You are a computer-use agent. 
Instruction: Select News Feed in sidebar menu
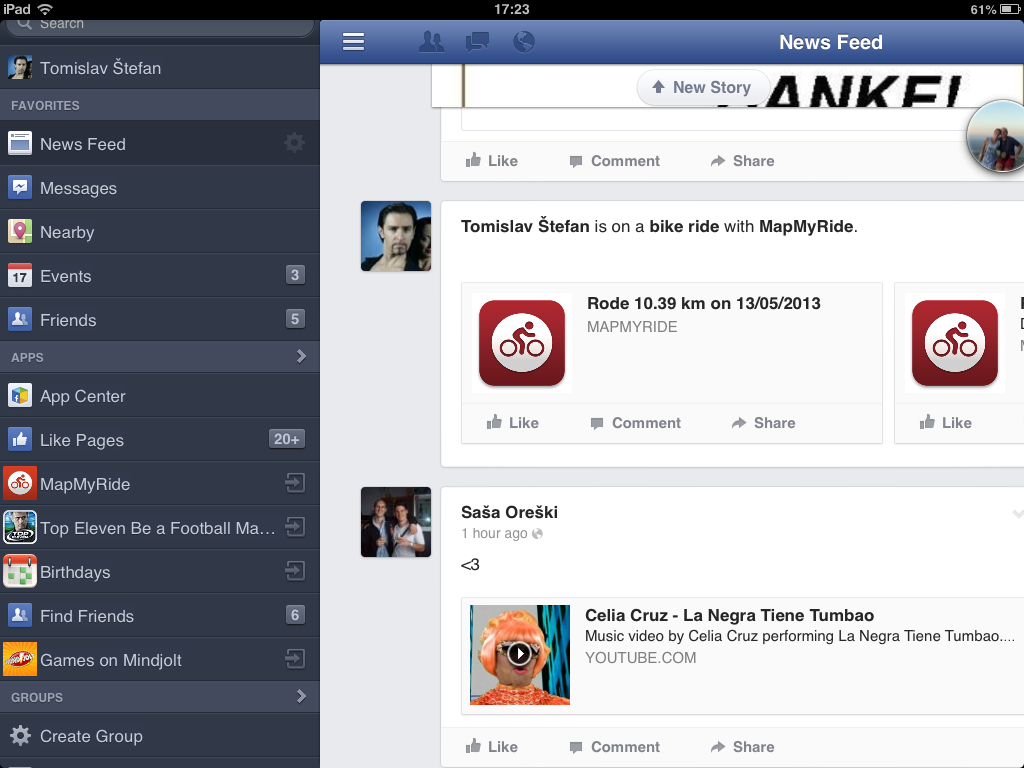point(160,144)
